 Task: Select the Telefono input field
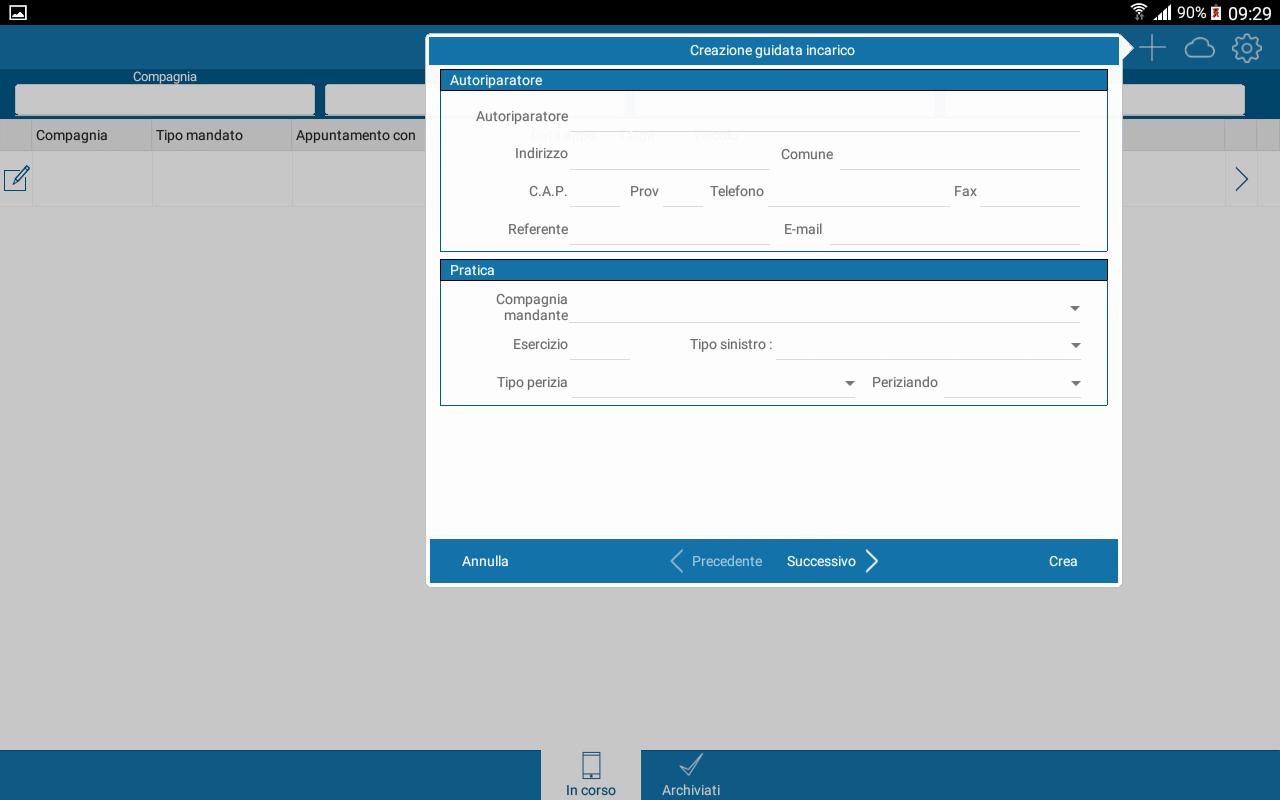click(858, 192)
